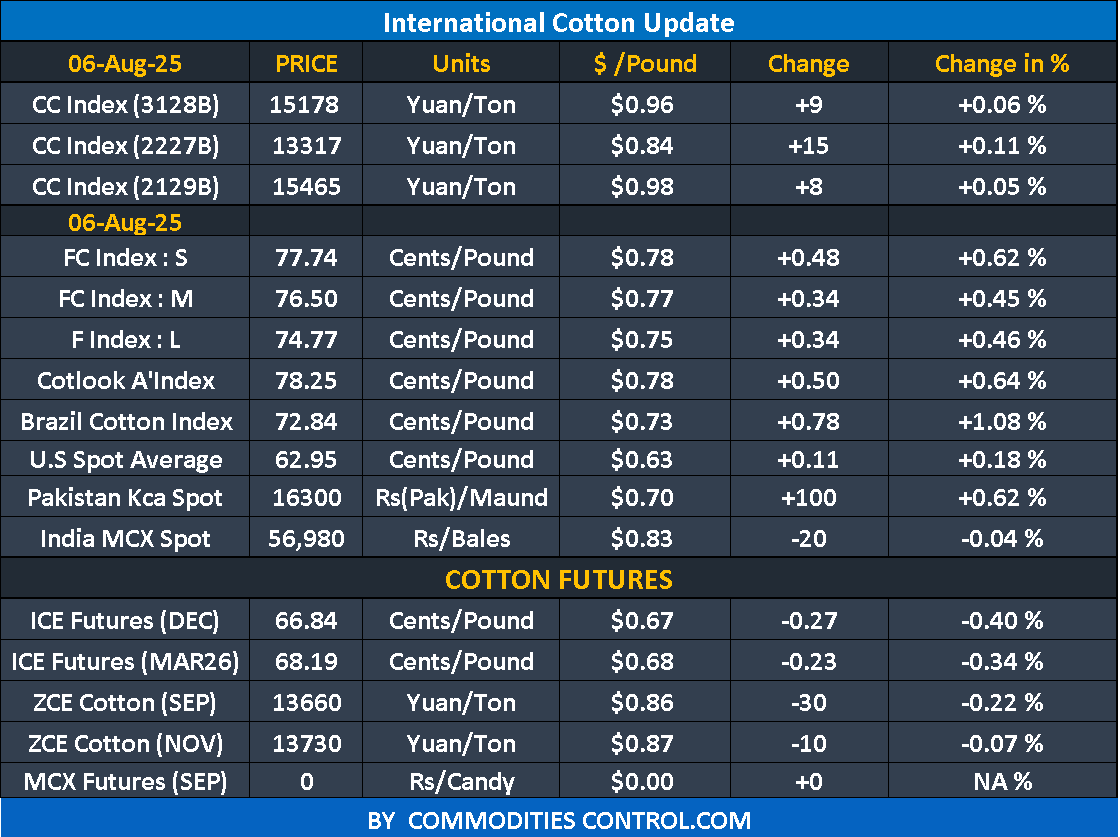The width and height of the screenshot is (1120, 837).
Task: Click the India MCX Spot price 56,980
Action: 306,539
